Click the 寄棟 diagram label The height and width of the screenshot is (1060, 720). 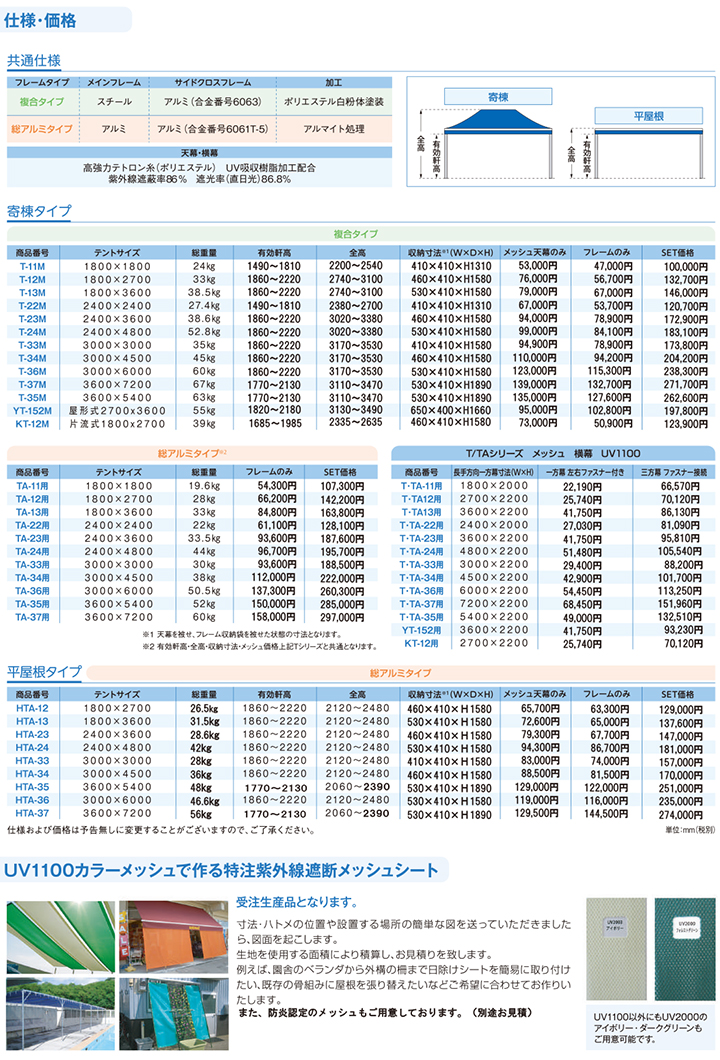(498, 97)
